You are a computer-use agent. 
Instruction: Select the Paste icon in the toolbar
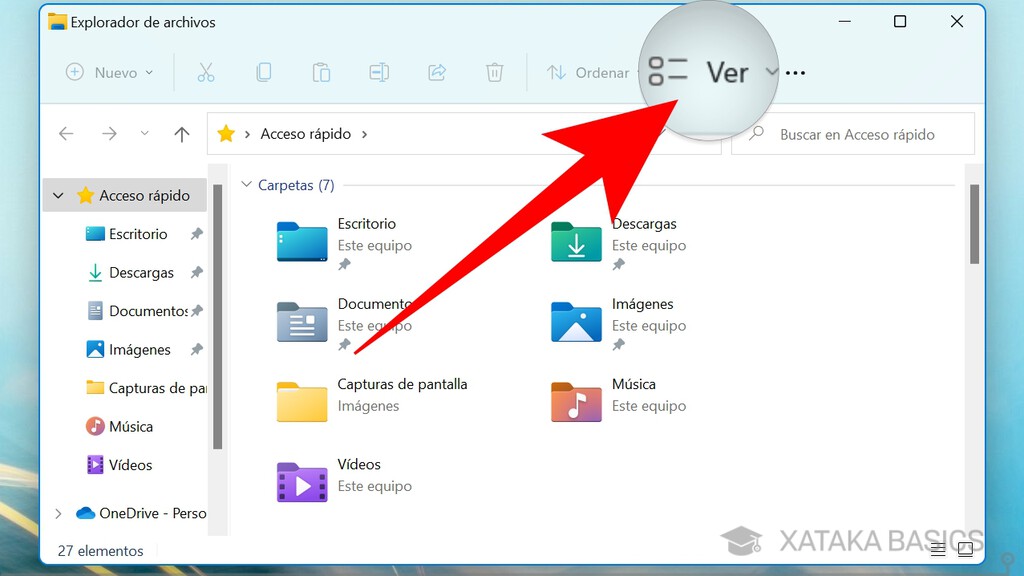[x=320, y=72]
